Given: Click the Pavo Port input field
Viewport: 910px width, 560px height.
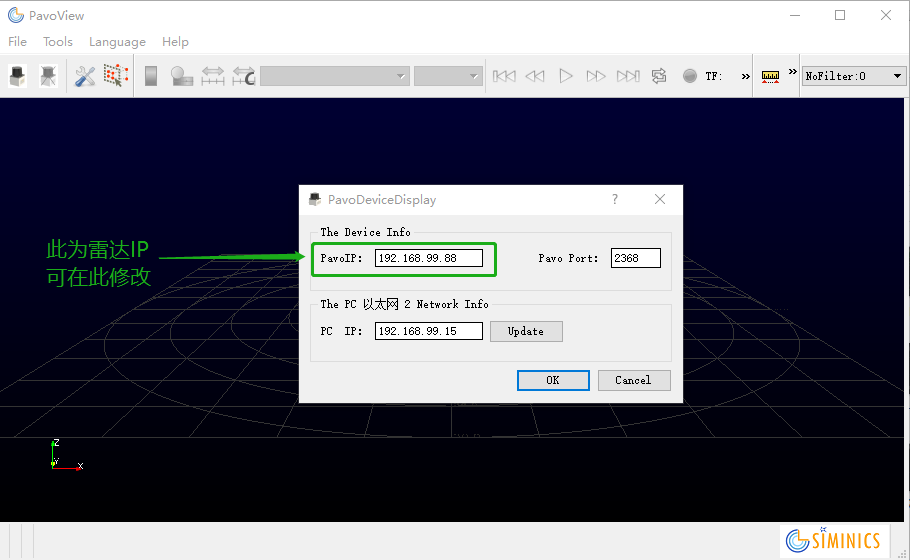Looking at the screenshot, I should click(636, 258).
